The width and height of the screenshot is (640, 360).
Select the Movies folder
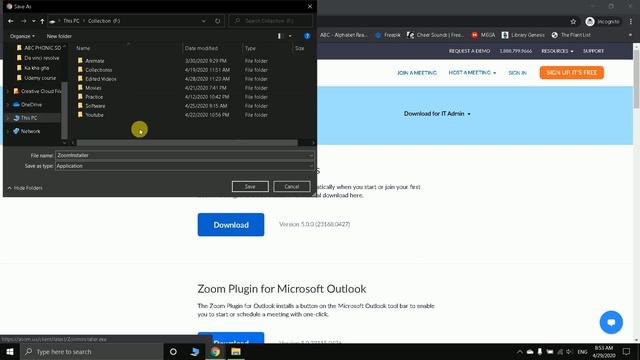[x=93, y=88]
